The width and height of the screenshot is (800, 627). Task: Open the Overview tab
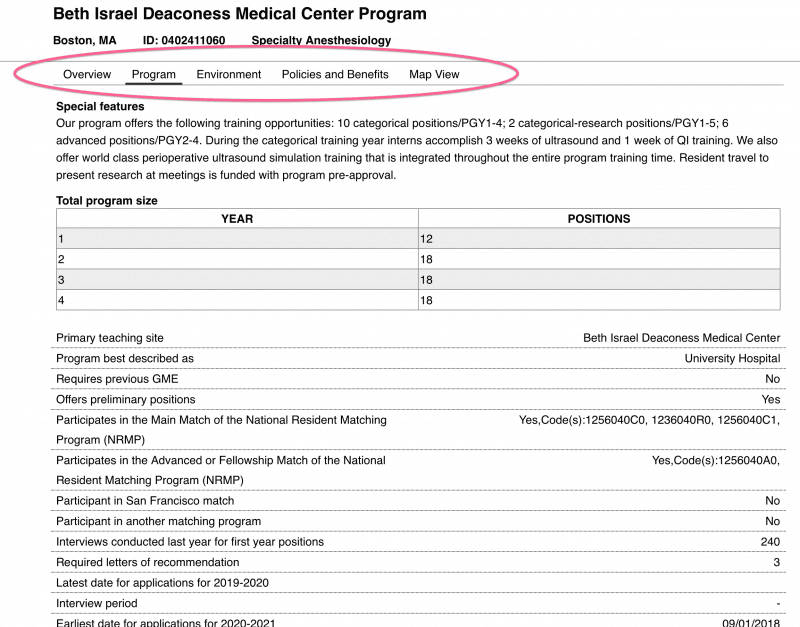tap(87, 74)
